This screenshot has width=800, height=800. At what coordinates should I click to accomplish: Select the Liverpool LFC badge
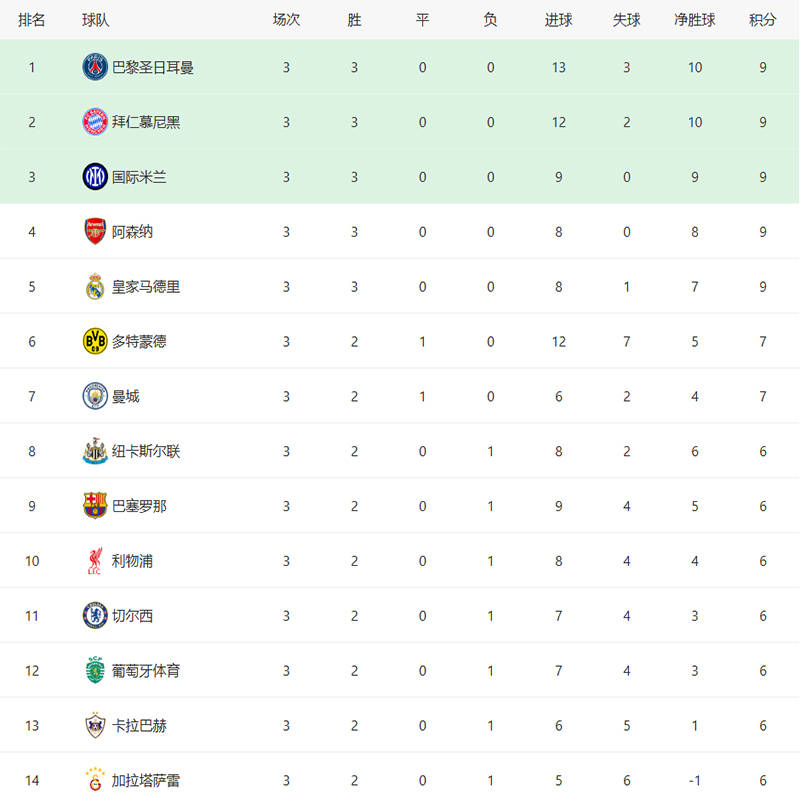pyautogui.click(x=95, y=561)
